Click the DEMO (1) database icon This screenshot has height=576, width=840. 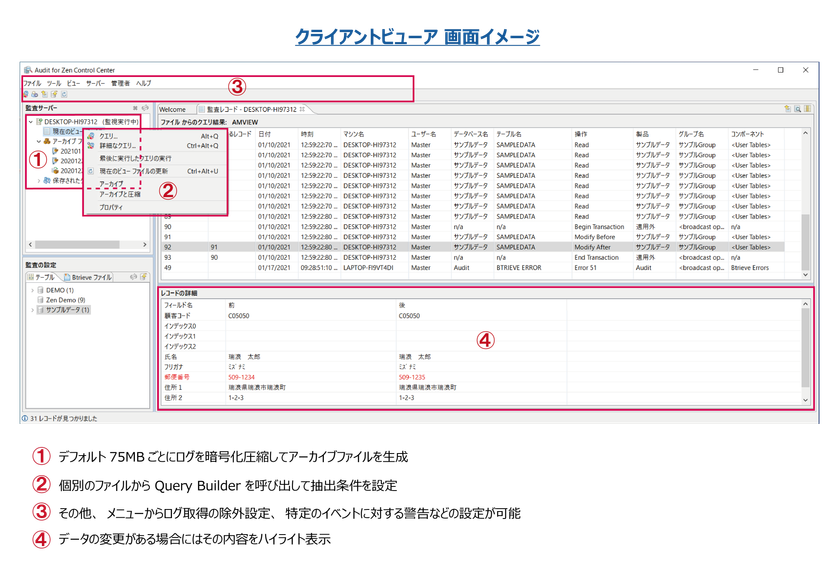click(41, 290)
